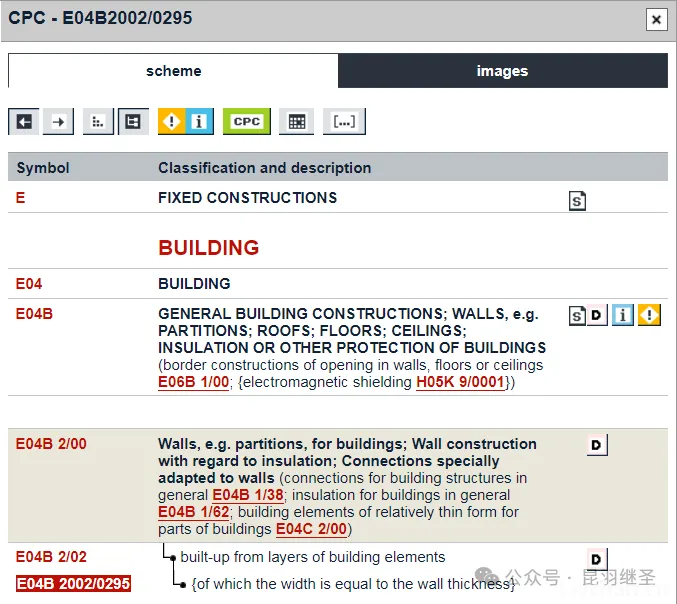Viewport: 677px width, 604px height.
Task: Click the green CPC toolbar button
Action: [246, 122]
